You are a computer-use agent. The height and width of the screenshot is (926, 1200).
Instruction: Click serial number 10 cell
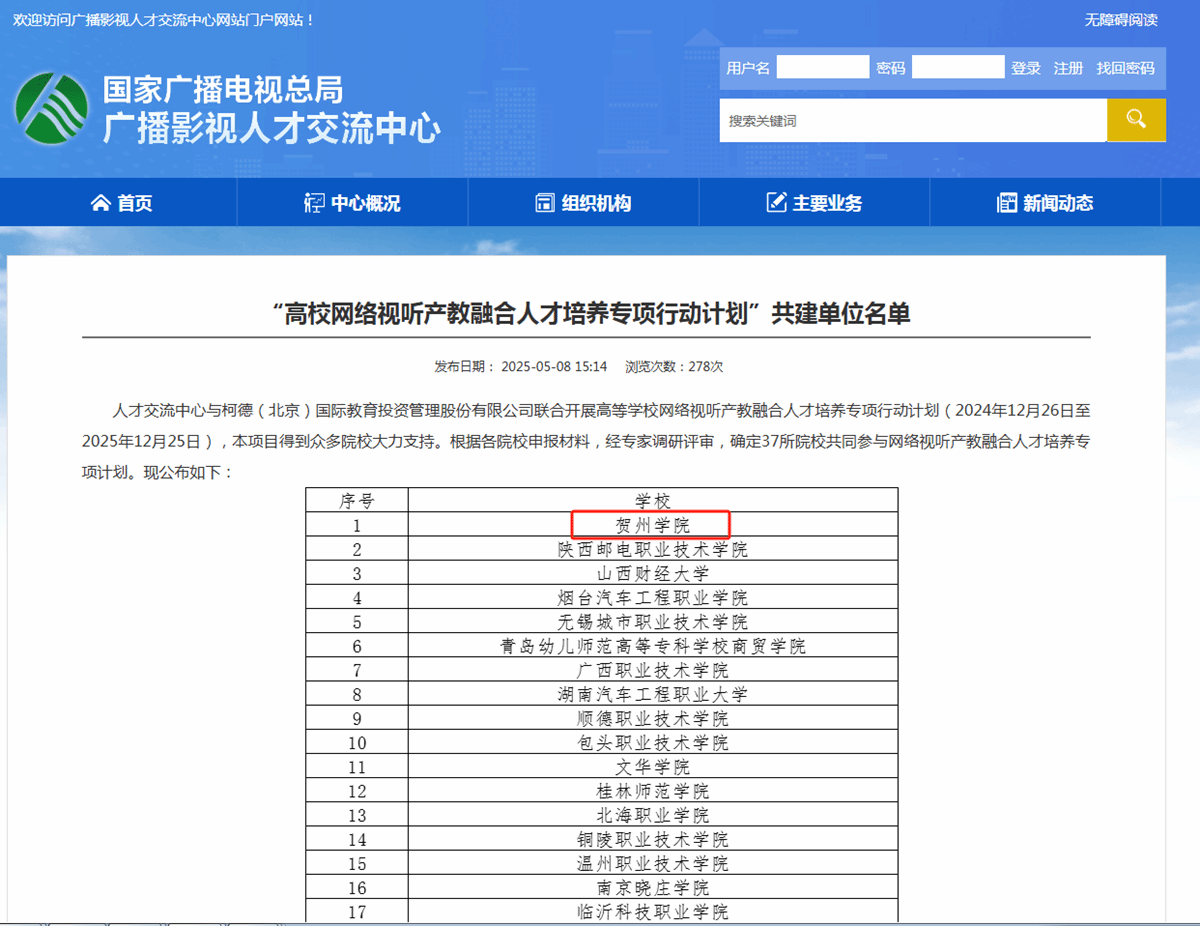(357, 742)
